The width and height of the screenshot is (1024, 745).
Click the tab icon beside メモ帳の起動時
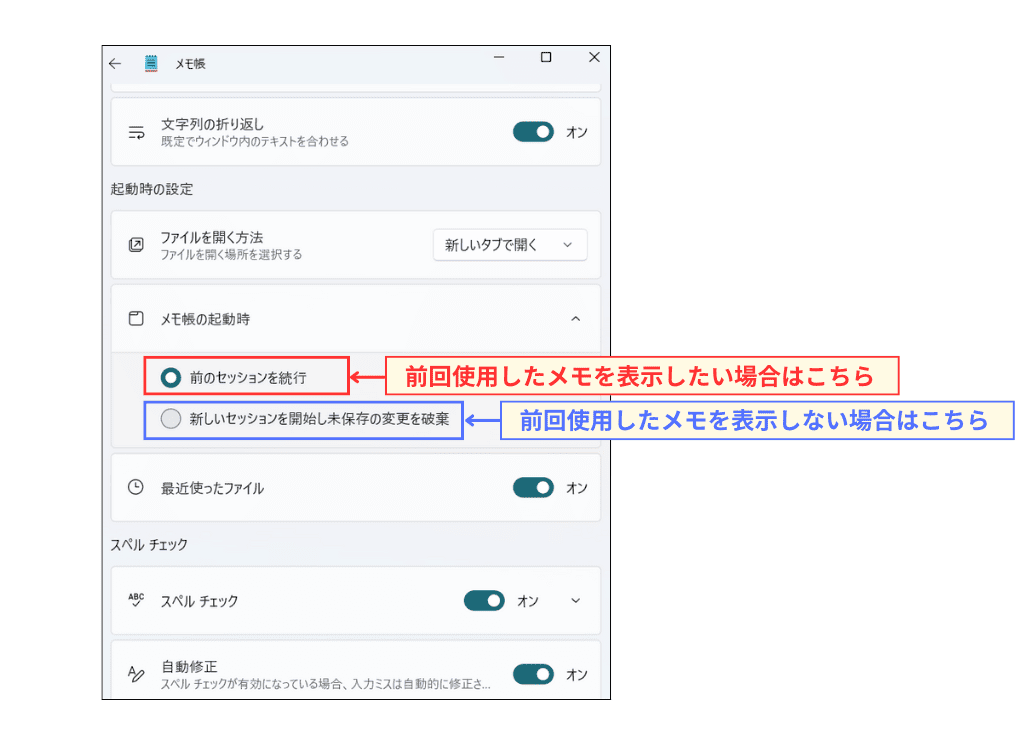(137, 318)
